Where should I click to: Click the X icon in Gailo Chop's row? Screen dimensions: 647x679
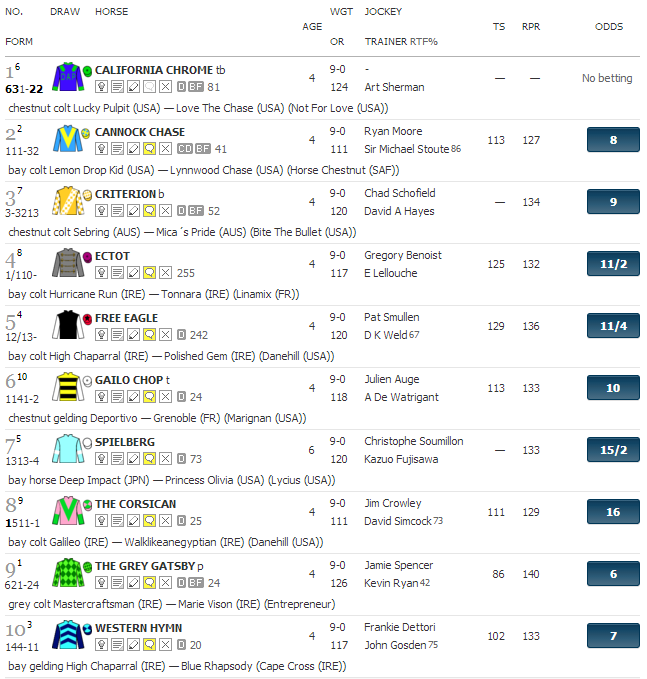[165, 397]
